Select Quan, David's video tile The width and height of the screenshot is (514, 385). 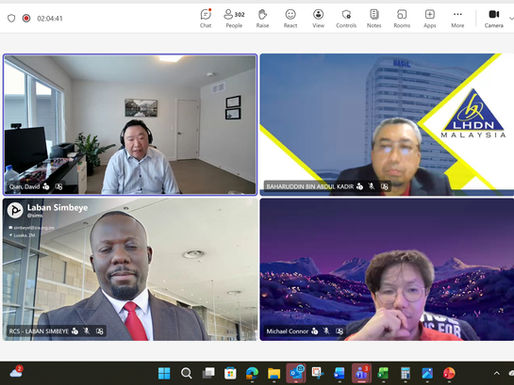(x=130, y=125)
